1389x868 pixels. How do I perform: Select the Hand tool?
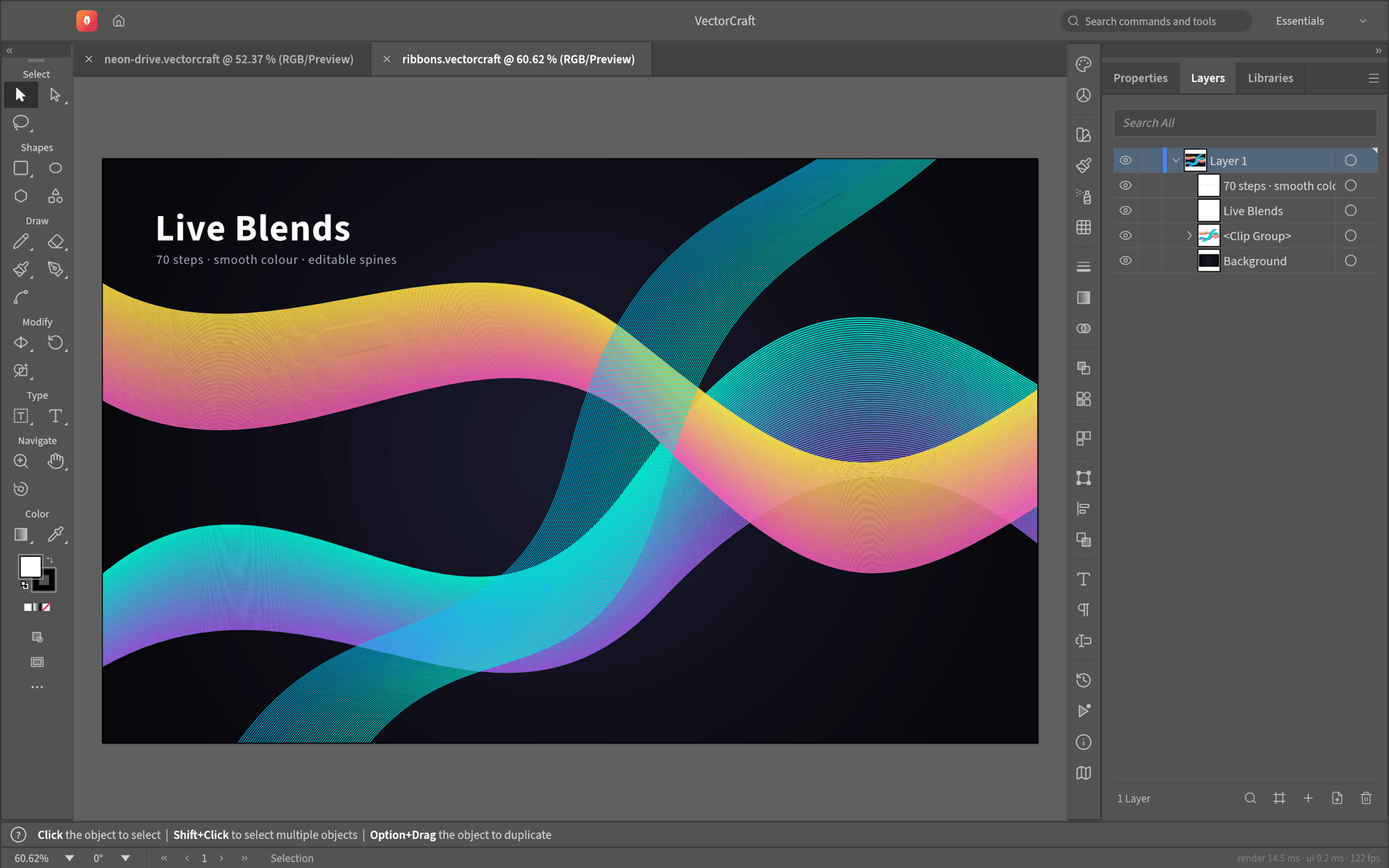(x=56, y=461)
